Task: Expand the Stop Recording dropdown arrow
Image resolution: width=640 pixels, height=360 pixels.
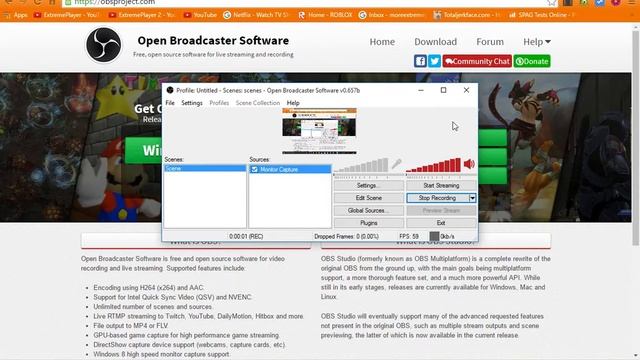Action: pos(472,198)
